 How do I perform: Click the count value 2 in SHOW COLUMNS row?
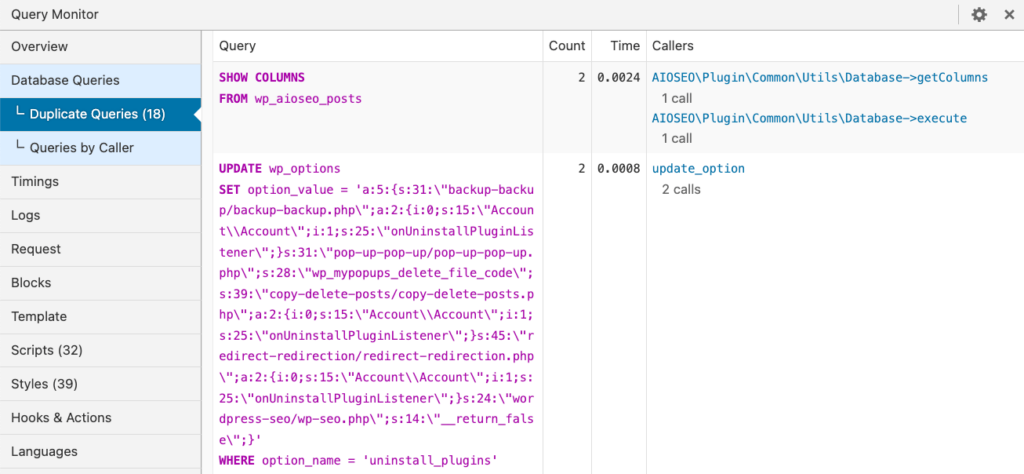tap(581, 78)
